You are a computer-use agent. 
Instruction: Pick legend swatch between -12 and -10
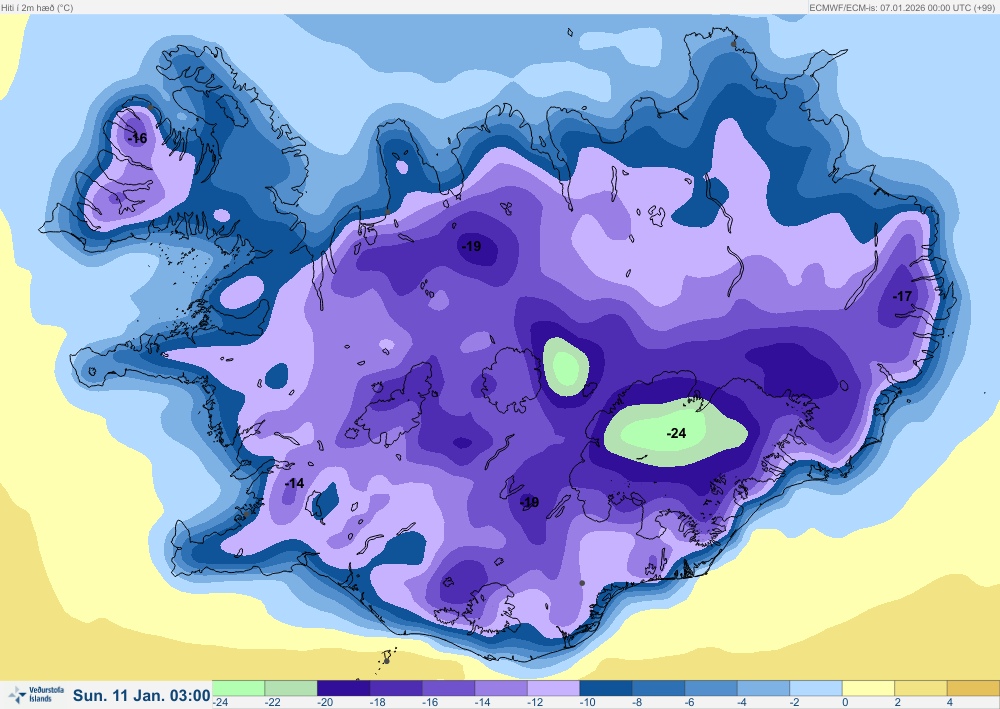pos(554,688)
